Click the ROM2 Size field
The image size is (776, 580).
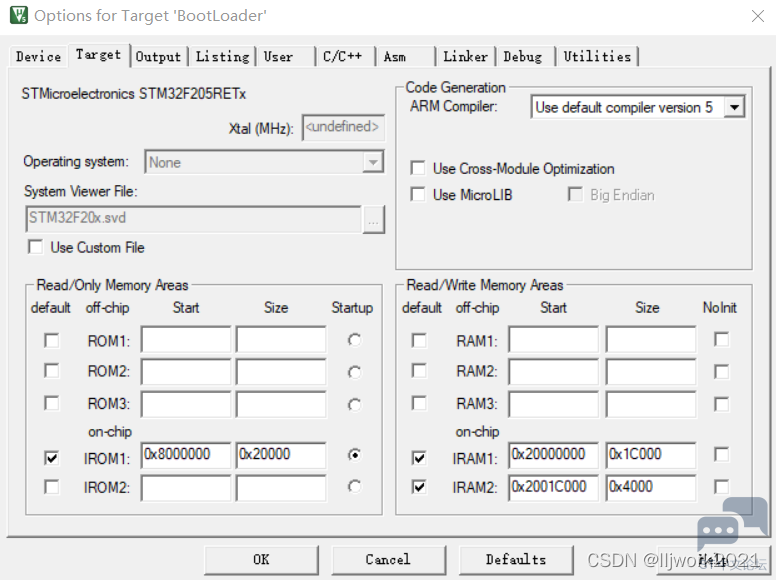click(x=281, y=372)
